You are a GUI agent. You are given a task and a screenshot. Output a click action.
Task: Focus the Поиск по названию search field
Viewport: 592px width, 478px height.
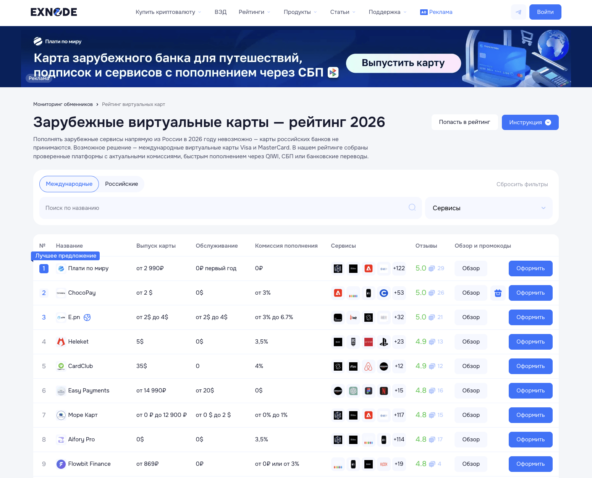[230, 208]
